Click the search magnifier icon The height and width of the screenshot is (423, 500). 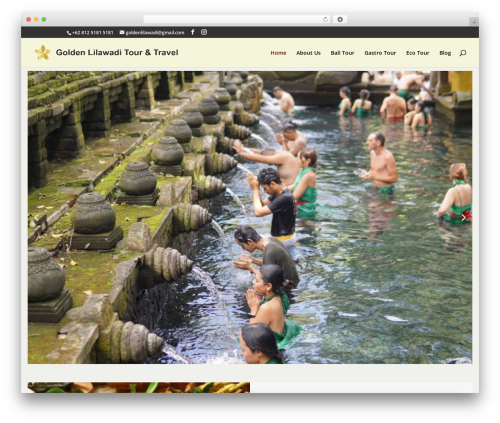[x=463, y=53]
